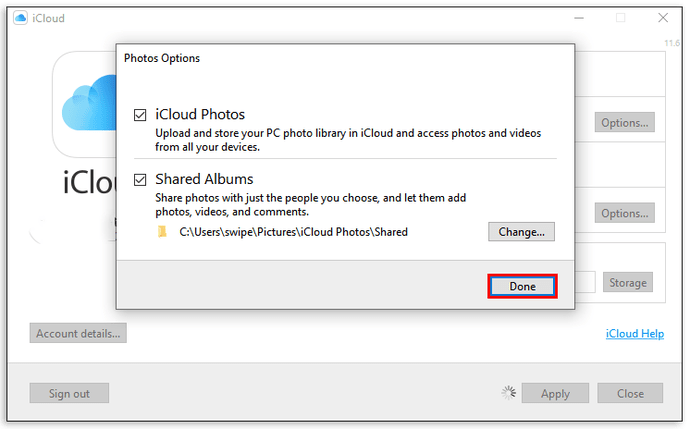Sign out of iCloud

69,393
